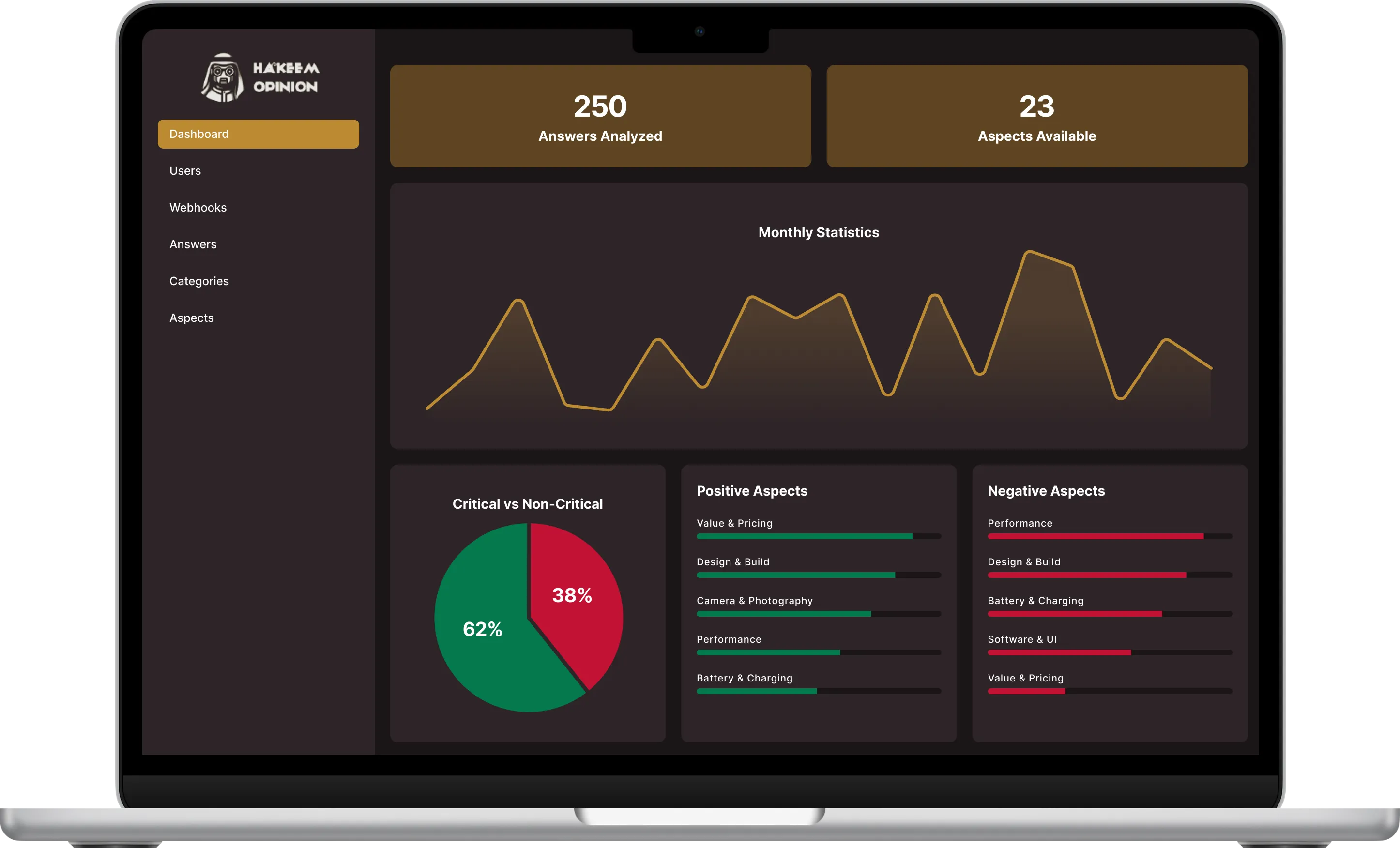Click the positive Battery & Charging progress bar
Image resolution: width=1400 pixels, height=848 pixels.
[756, 691]
